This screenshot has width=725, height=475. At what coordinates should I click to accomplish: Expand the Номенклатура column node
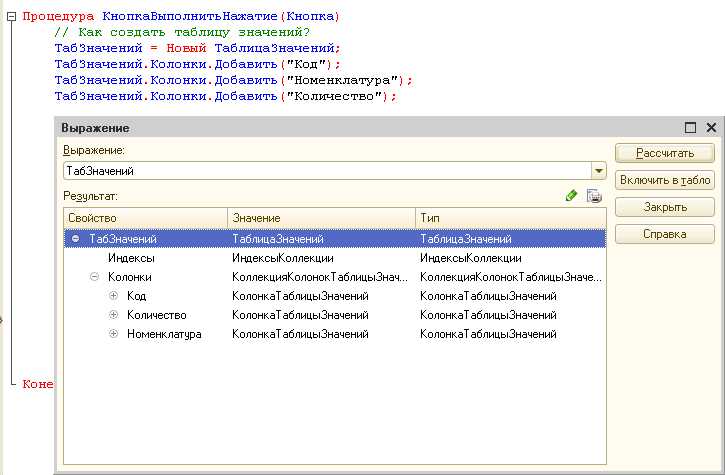tap(113, 333)
